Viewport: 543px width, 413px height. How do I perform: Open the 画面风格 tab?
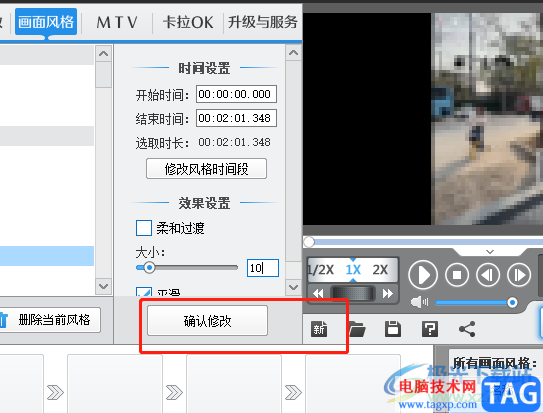click(46, 22)
